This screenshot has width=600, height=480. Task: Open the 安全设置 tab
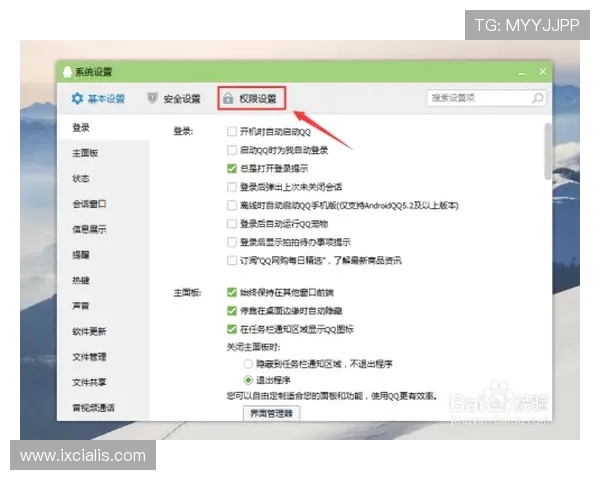coord(174,99)
